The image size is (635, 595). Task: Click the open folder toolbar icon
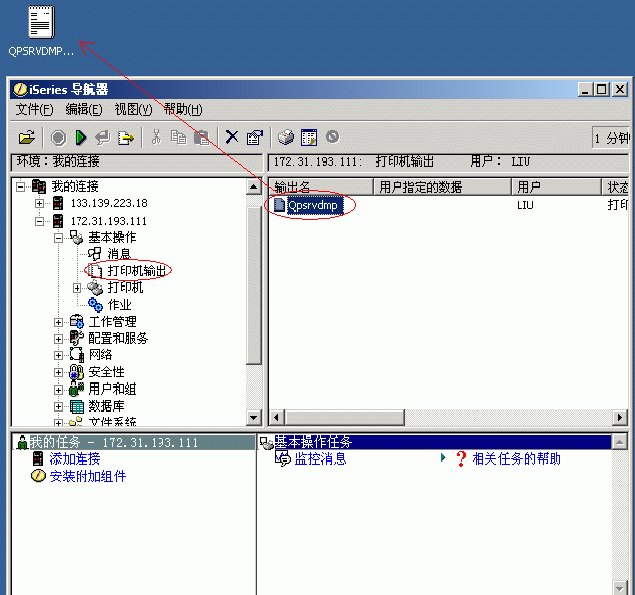(x=27, y=138)
